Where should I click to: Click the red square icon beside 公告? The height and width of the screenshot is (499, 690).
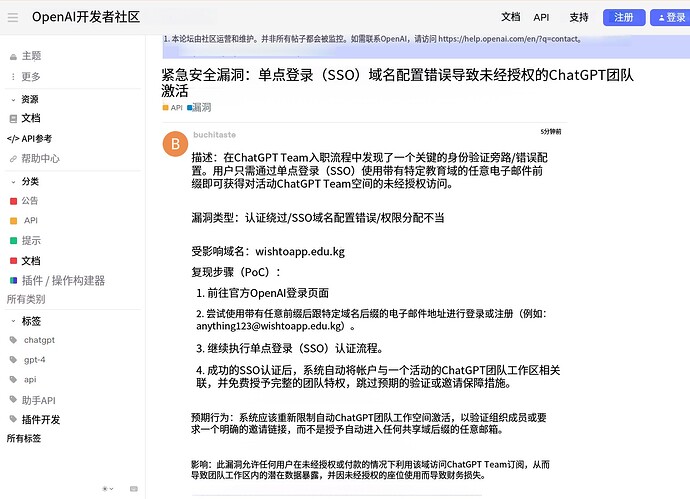pos(13,201)
